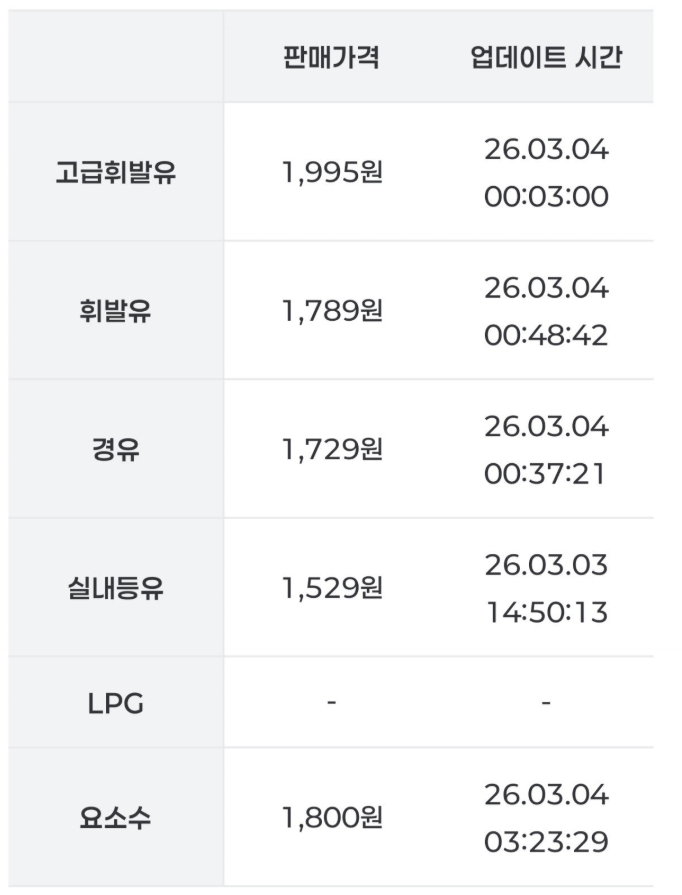This screenshot has width=682, height=895.
Task: Select the 요소수 row label
Action: click(x=116, y=818)
